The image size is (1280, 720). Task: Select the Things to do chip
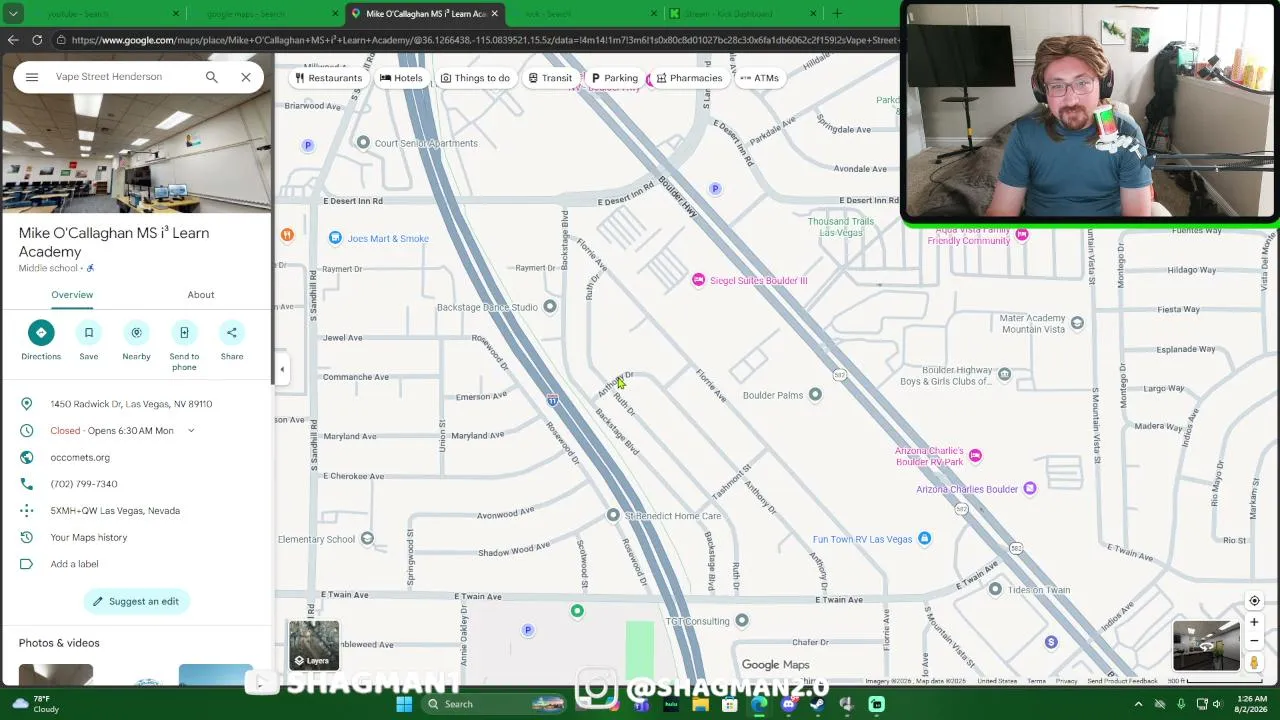475,78
